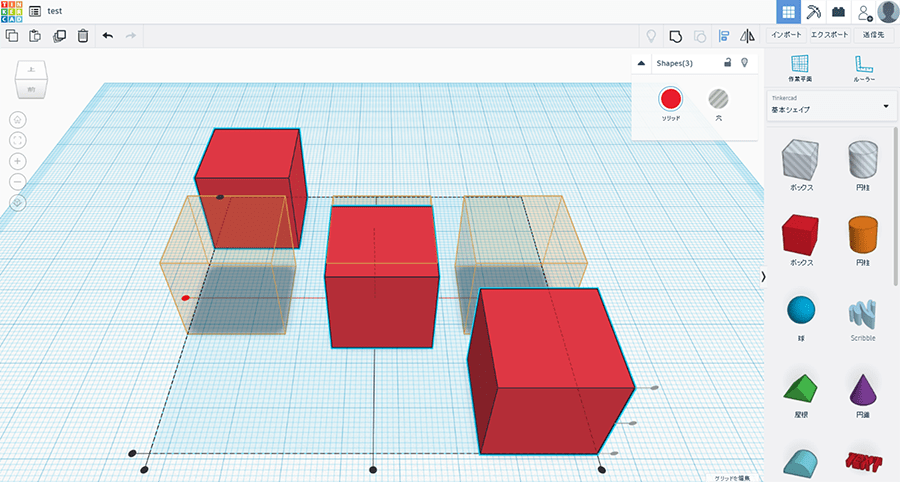Click the Duplicate and repeat icon

tap(59, 36)
